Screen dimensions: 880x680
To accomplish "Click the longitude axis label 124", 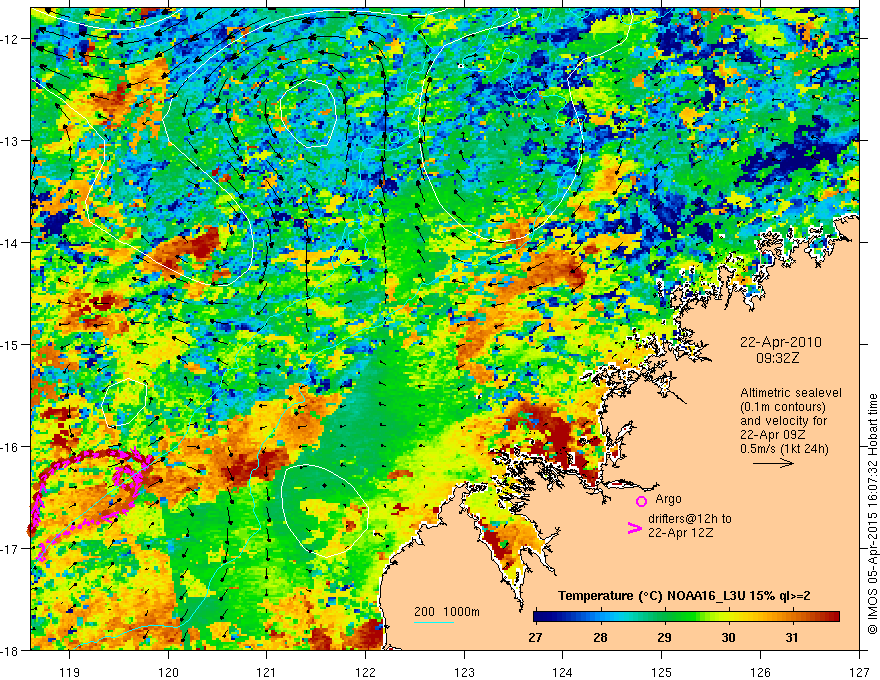I will (562, 673).
